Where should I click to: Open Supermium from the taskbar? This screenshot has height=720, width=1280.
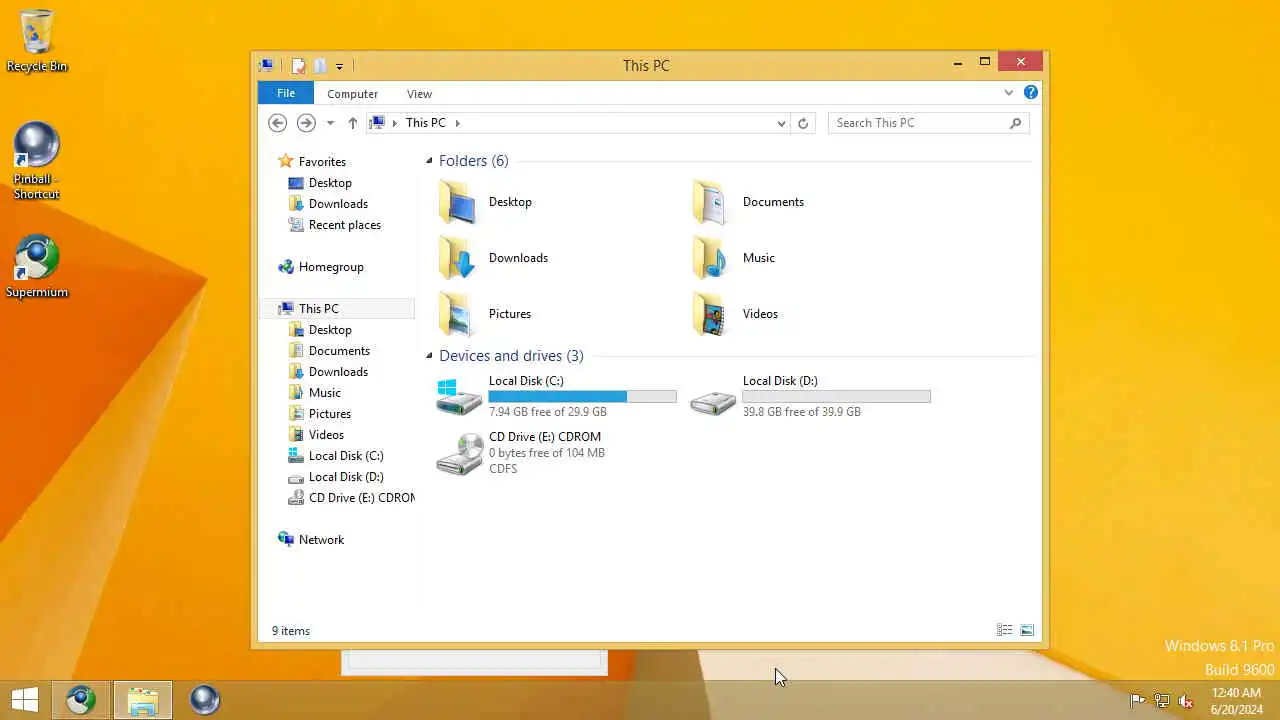click(x=81, y=700)
